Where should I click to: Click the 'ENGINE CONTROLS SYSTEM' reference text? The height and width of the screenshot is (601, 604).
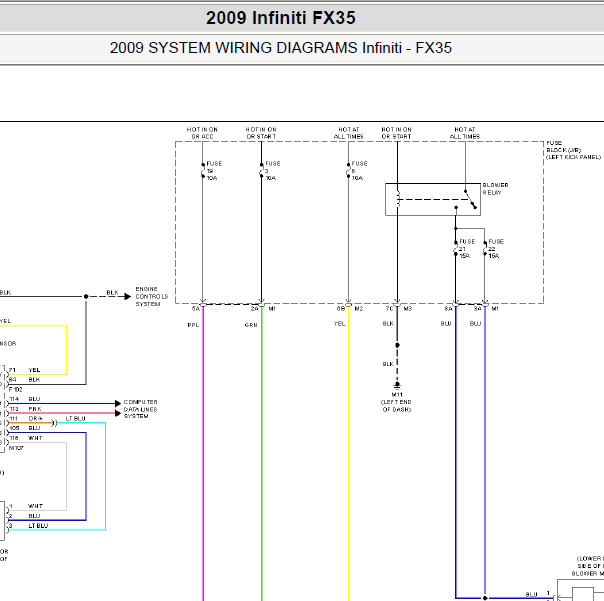[152, 296]
